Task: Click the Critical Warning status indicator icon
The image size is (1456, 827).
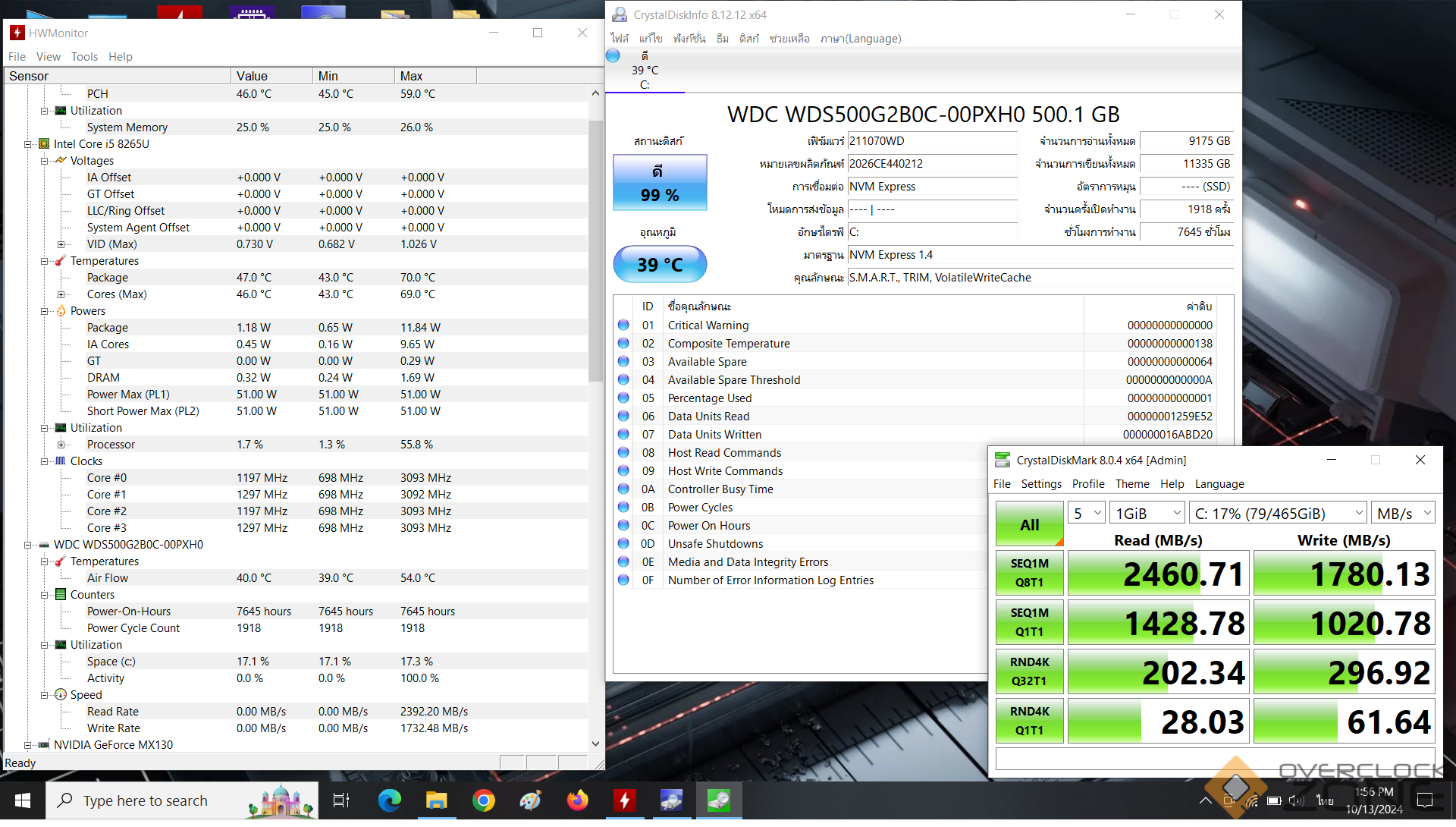Action: coord(623,325)
